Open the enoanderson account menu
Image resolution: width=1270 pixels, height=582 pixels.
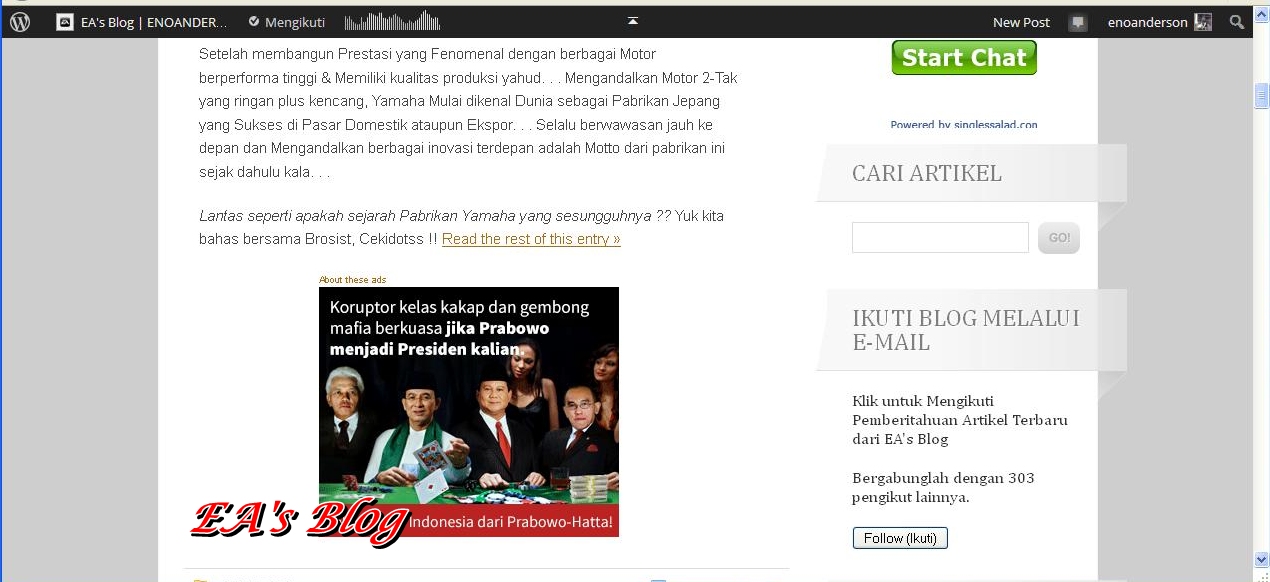(x=1147, y=22)
